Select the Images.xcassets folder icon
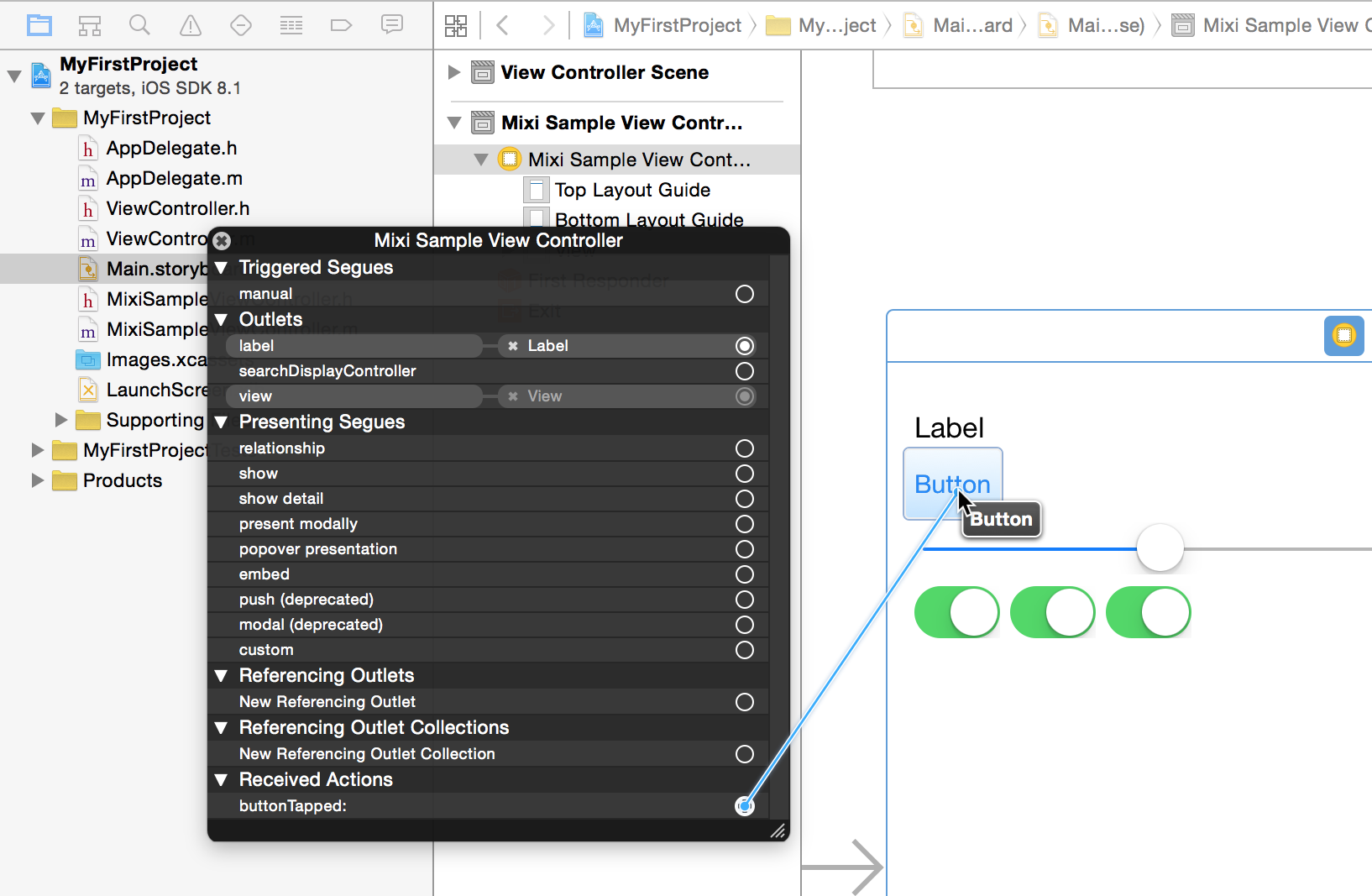The image size is (1372, 896). (88, 360)
